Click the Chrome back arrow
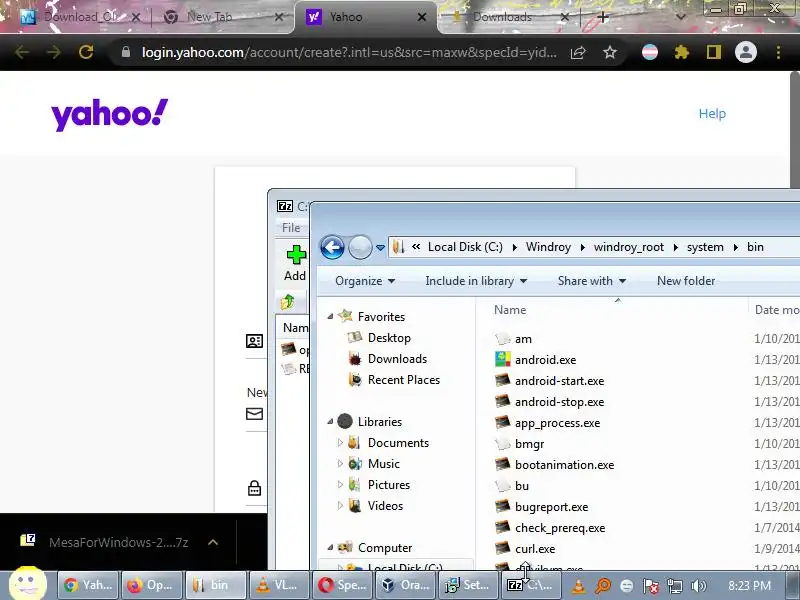 tap(21, 52)
